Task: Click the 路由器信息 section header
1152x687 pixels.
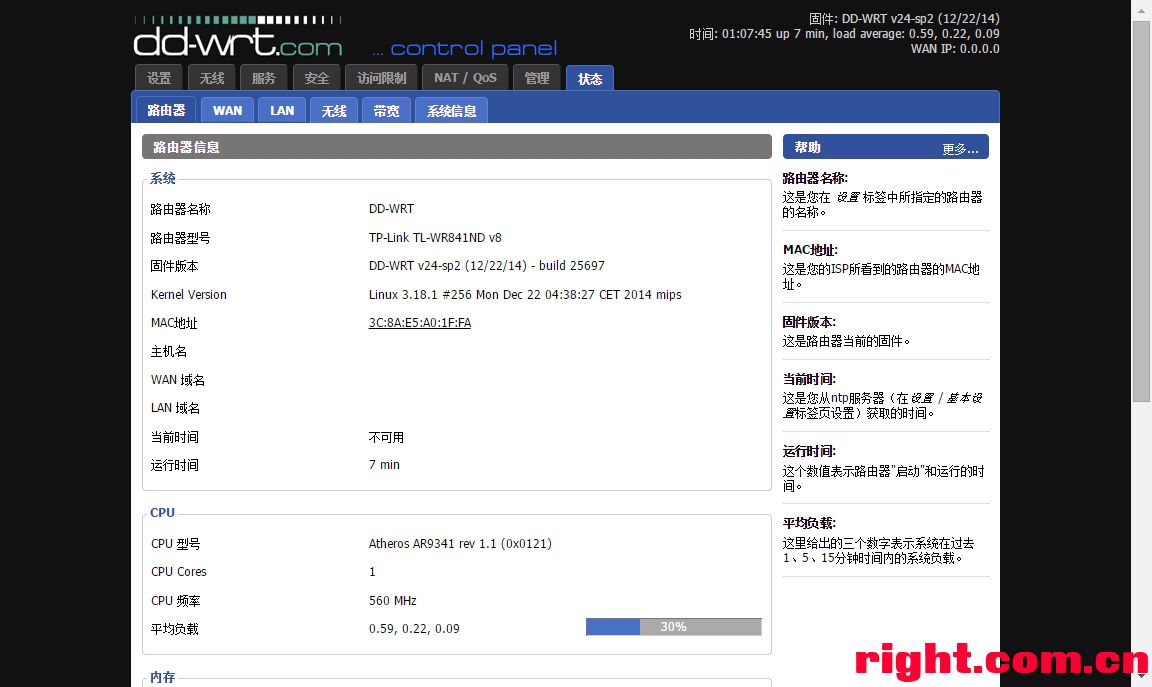Action: click(456, 147)
